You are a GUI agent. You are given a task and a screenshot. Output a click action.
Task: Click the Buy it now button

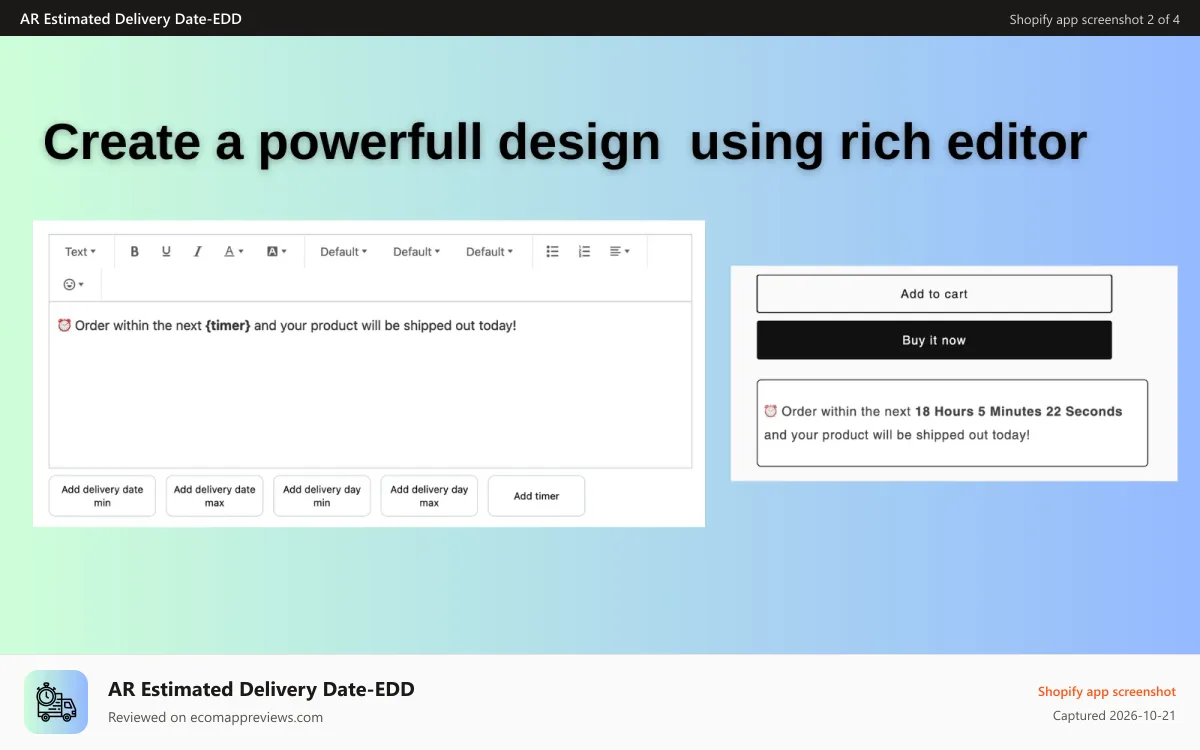pos(934,340)
